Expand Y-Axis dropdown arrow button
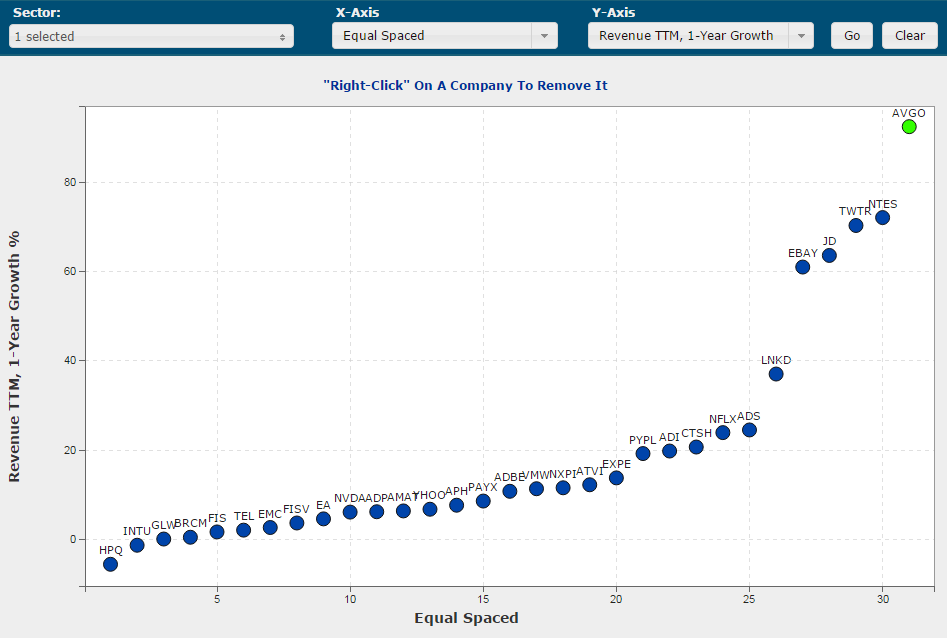The height and width of the screenshot is (638, 947). 801,36
